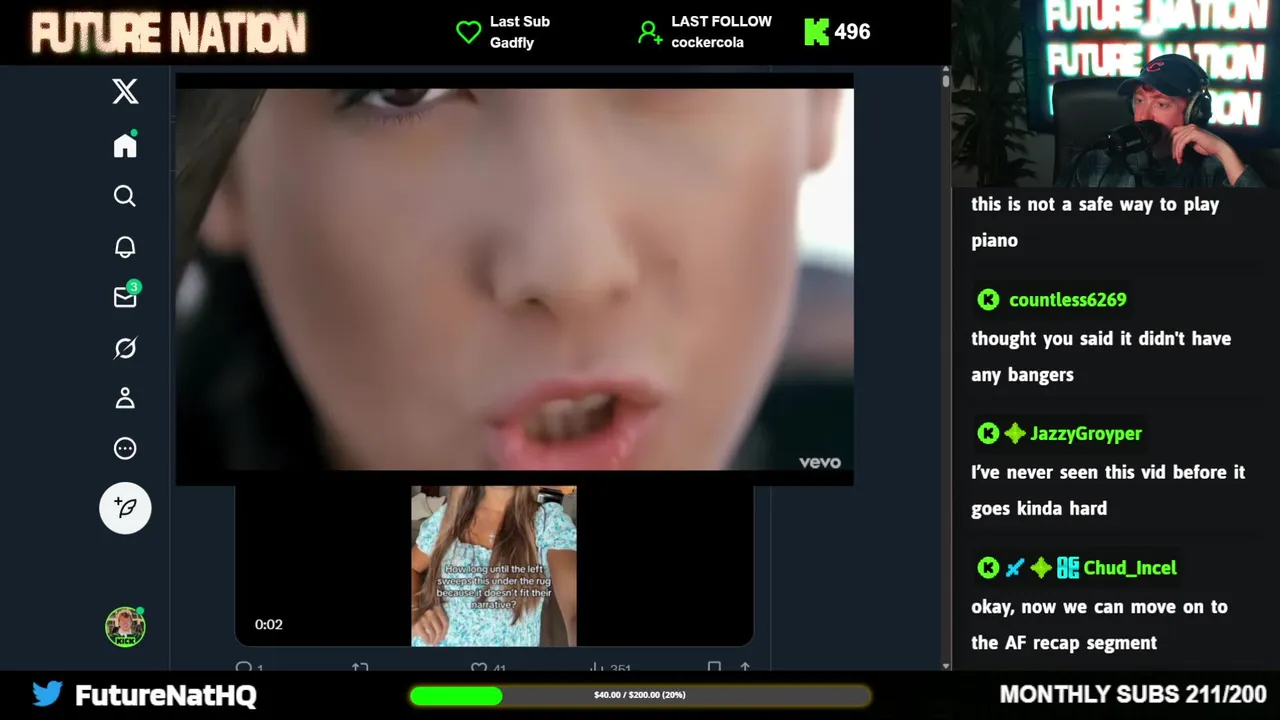The width and height of the screenshot is (1280, 720).
Task: Open Messages envelope with 3 badge
Action: [126, 296]
